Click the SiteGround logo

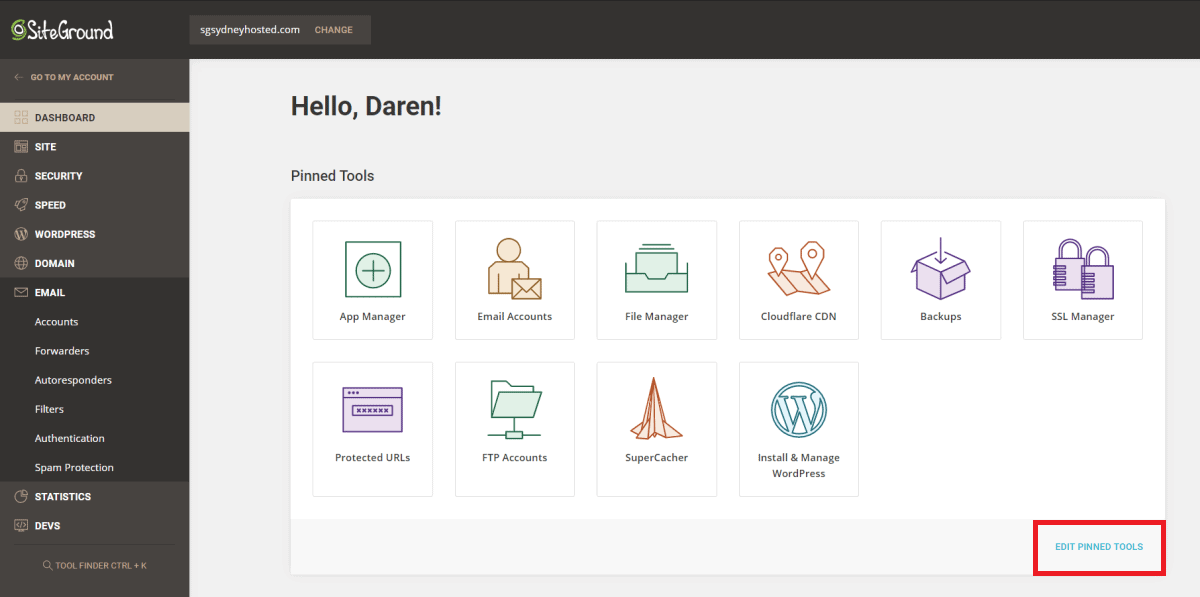(x=62, y=30)
